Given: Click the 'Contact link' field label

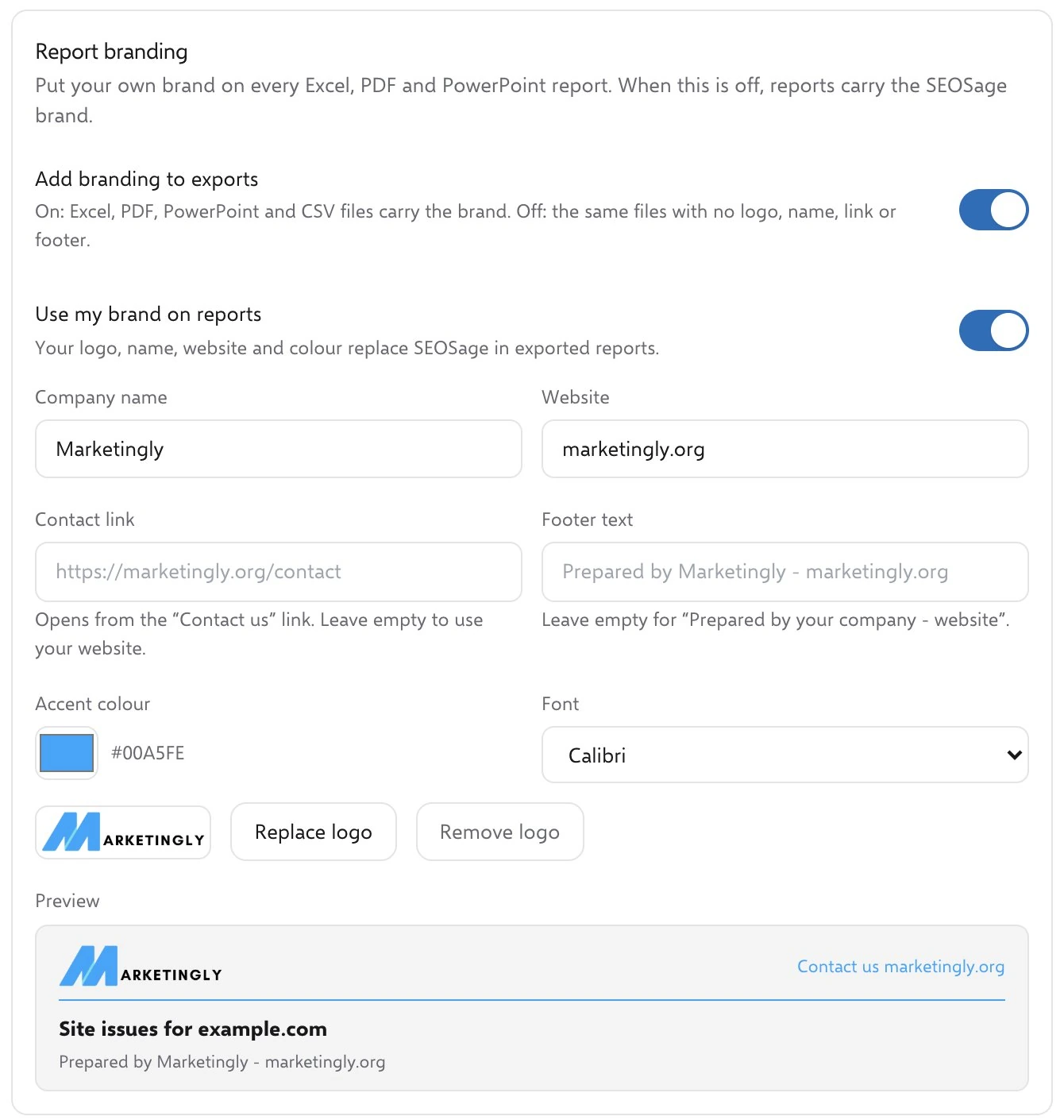Looking at the screenshot, I should [85, 519].
